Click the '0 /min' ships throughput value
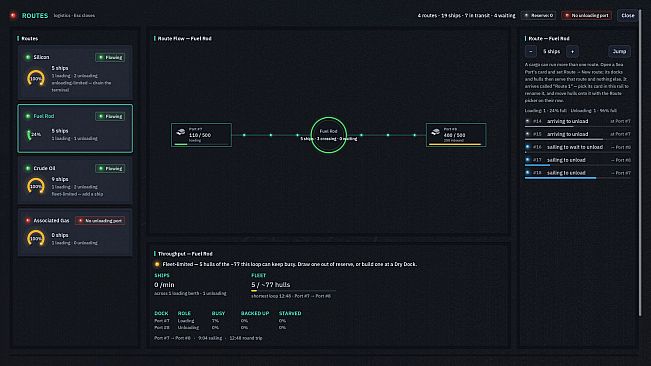This screenshot has width=651, height=366. coord(164,285)
